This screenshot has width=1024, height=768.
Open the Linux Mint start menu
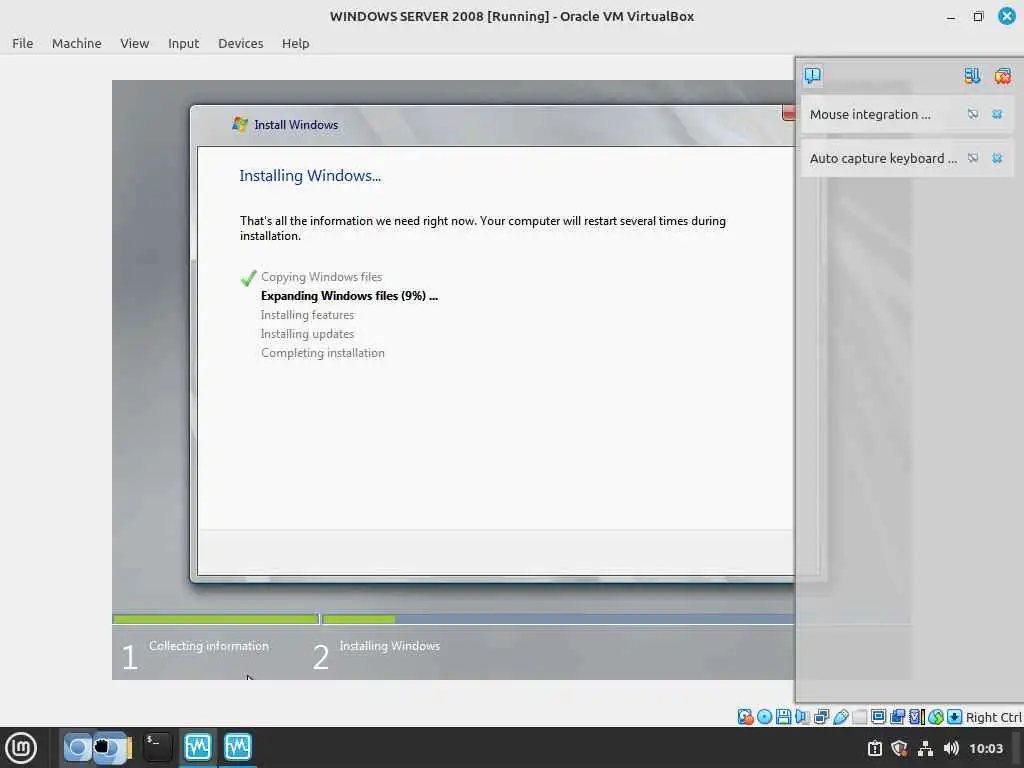pyautogui.click(x=21, y=748)
